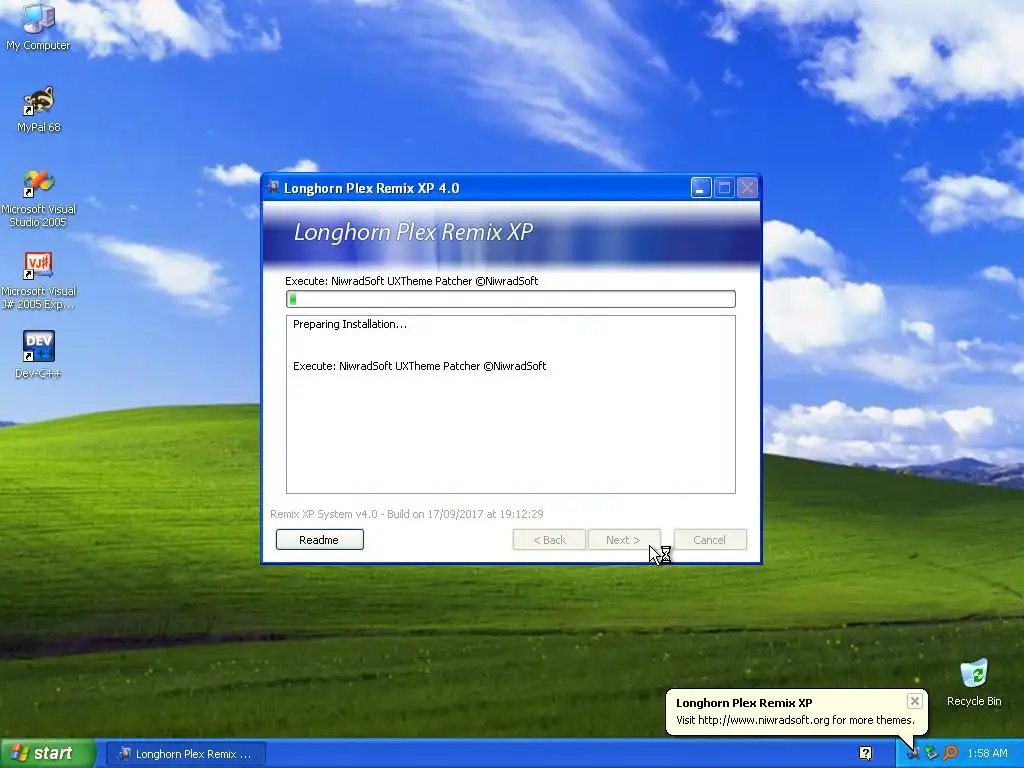Click the 'Preparing Installation...' log line

point(349,324)
